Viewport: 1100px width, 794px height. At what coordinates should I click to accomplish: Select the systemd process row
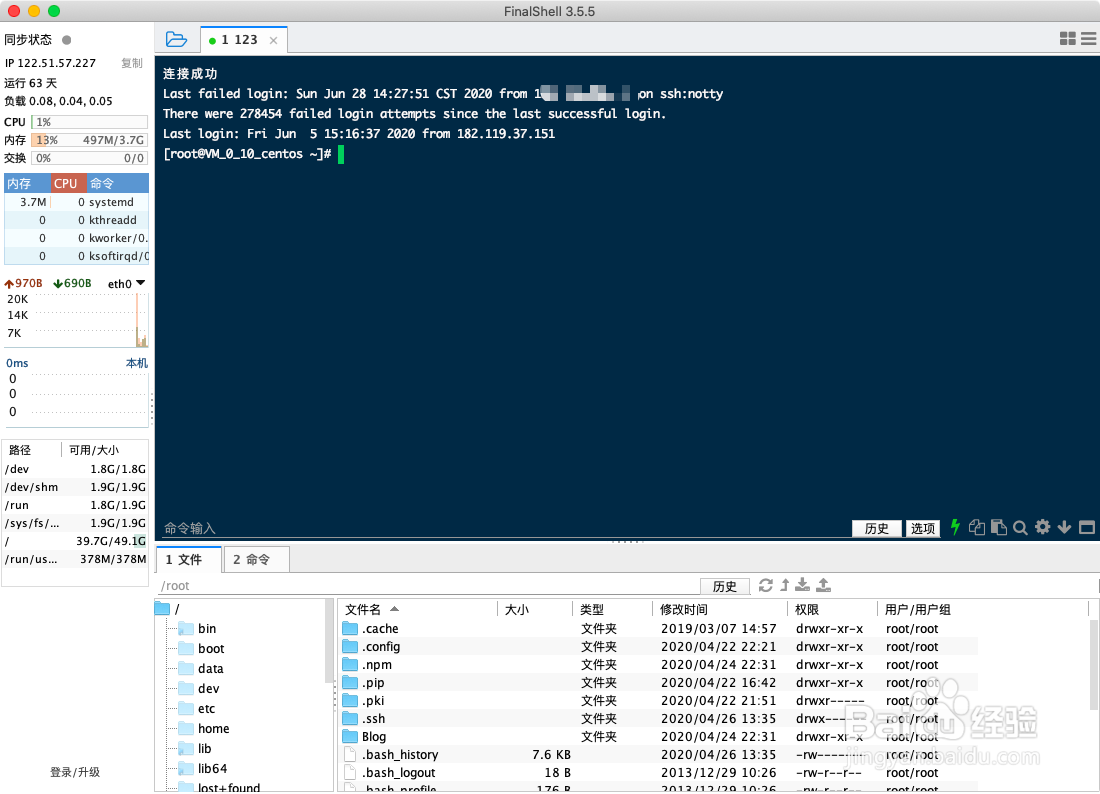[x=76, y=202]
